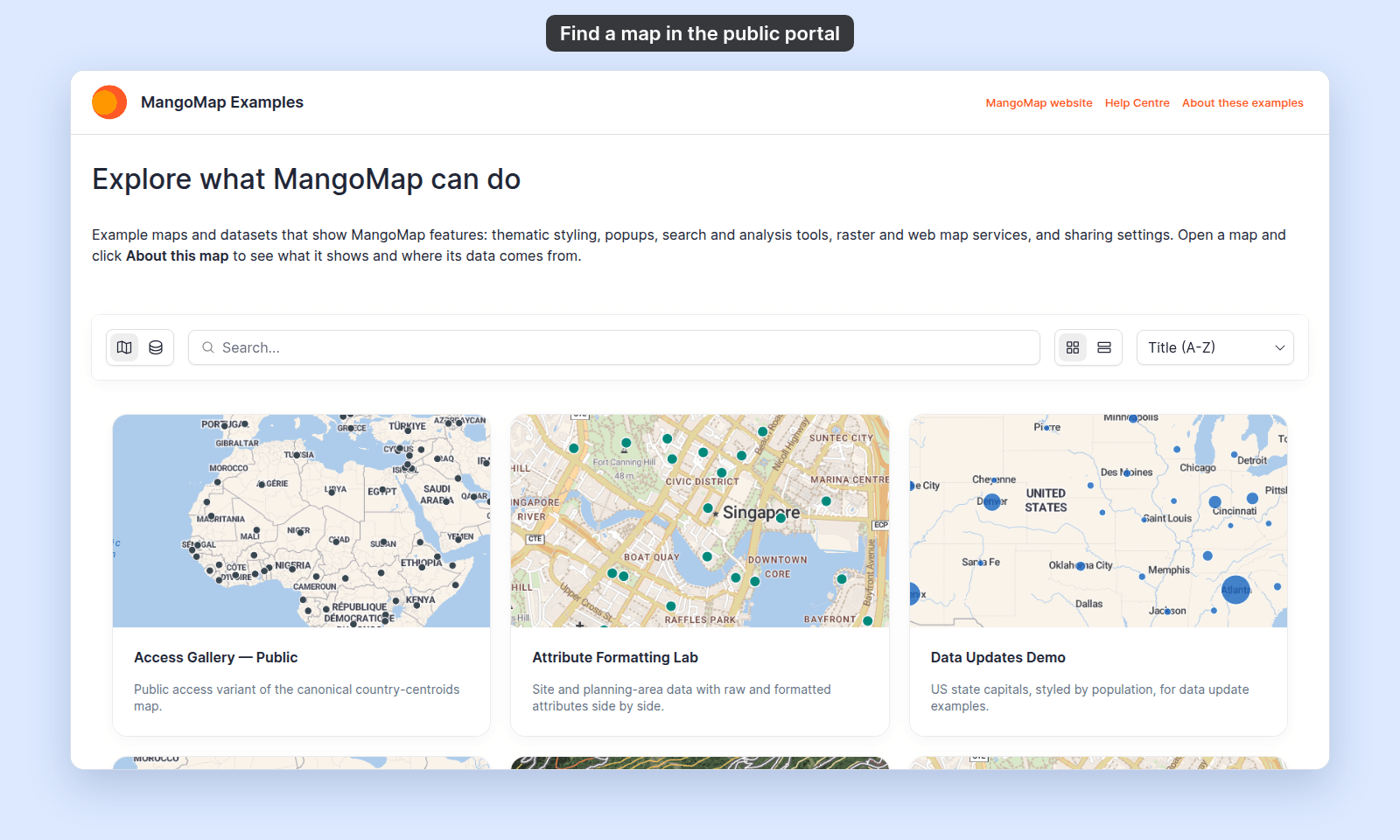Select the grid layout view icon
The height and width of the screenshot is (840, 1400).
pos(1073,347)
